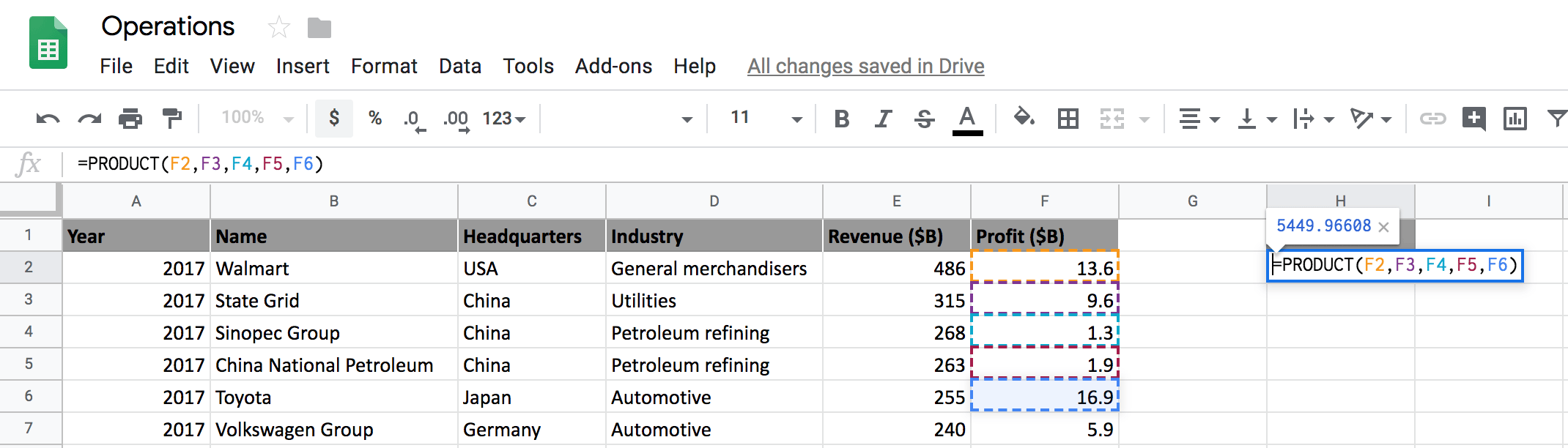Select the Revenue ($B) header cell
Screen dimensions: 1568x448
897,236
